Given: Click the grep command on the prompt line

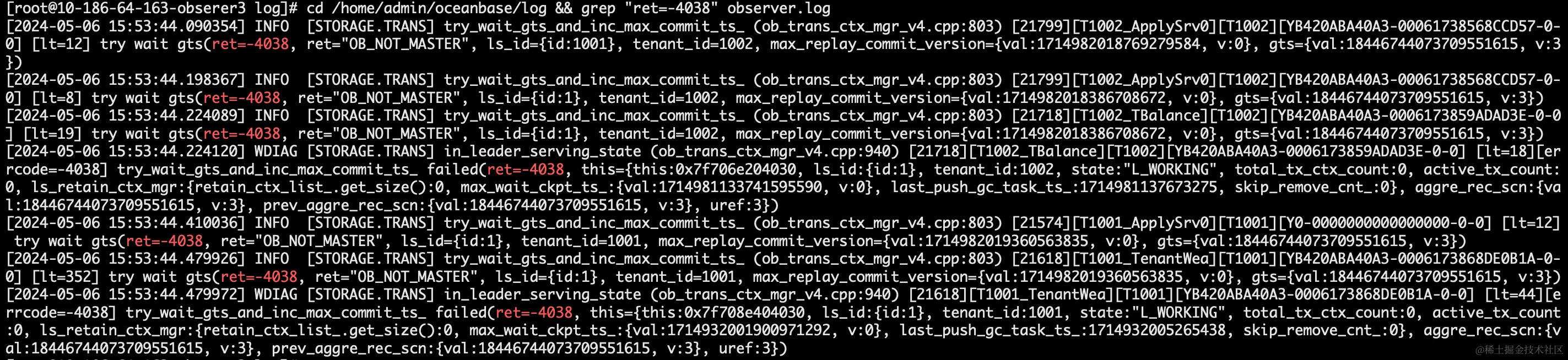Looking at the screenshot, I should (x=599, y=8).
